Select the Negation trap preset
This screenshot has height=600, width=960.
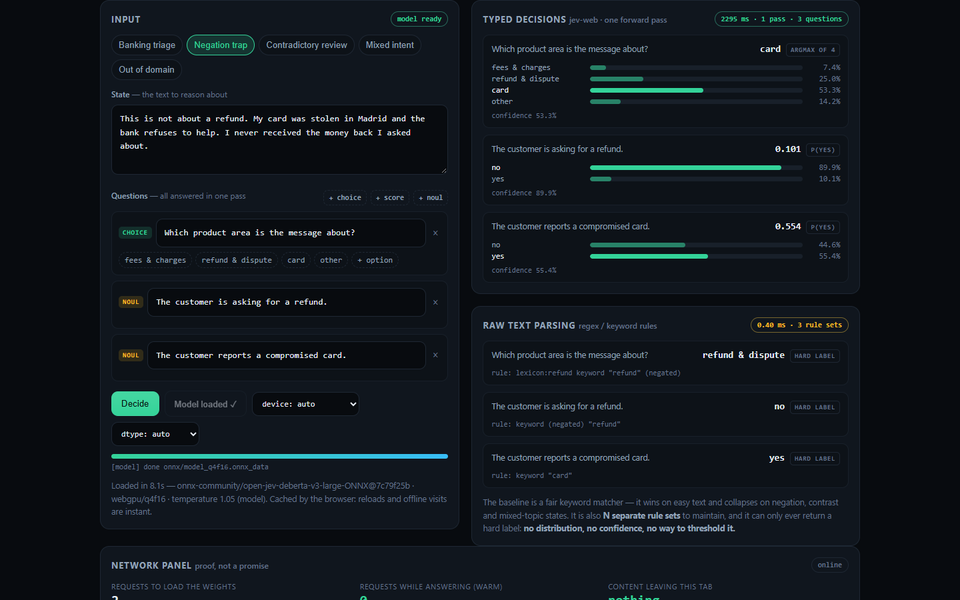[220, 45]
